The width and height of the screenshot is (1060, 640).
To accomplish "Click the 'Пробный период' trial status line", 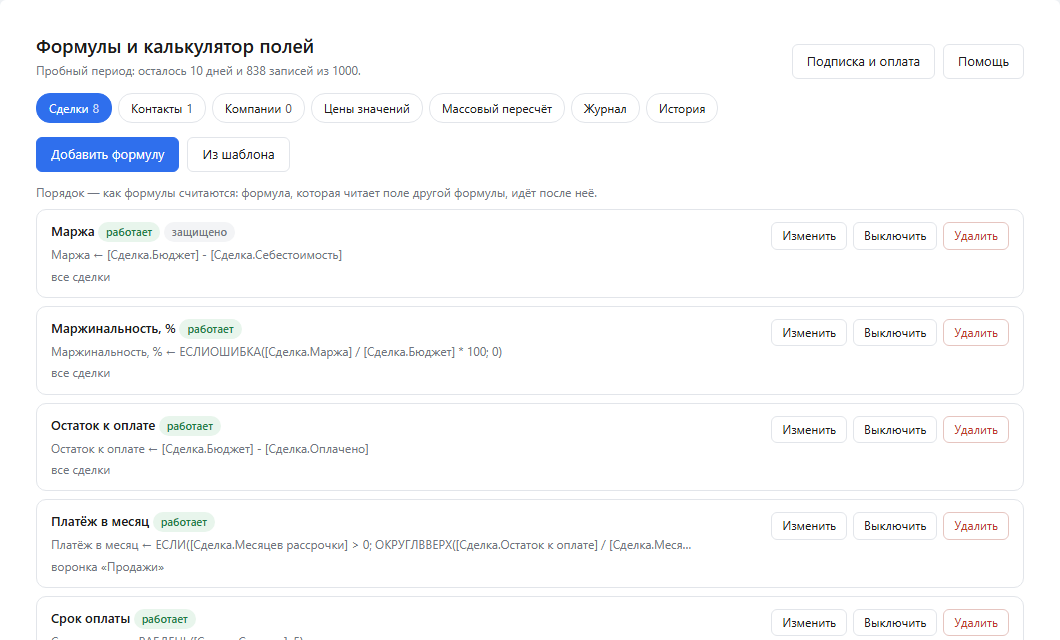I will (x=198, y=71).
